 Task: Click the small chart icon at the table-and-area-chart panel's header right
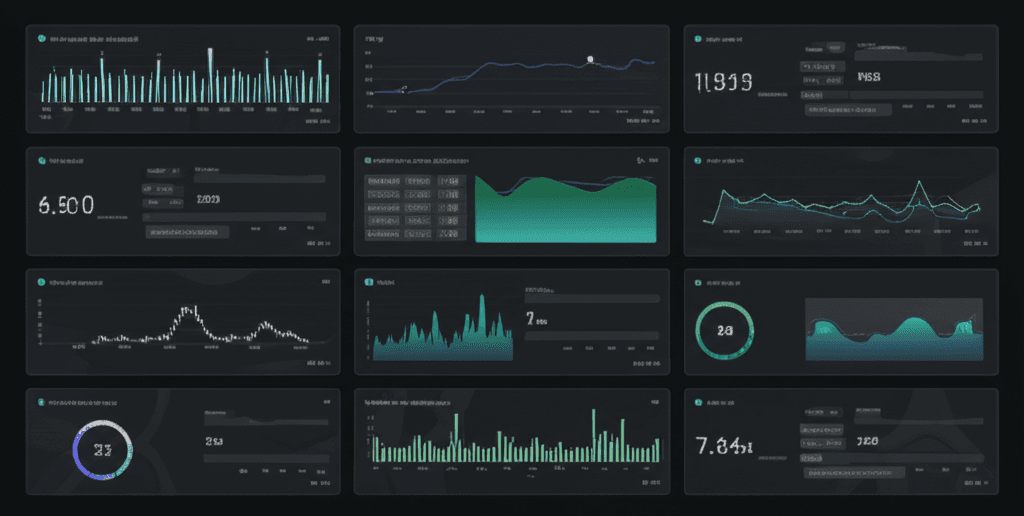[641, 160]
